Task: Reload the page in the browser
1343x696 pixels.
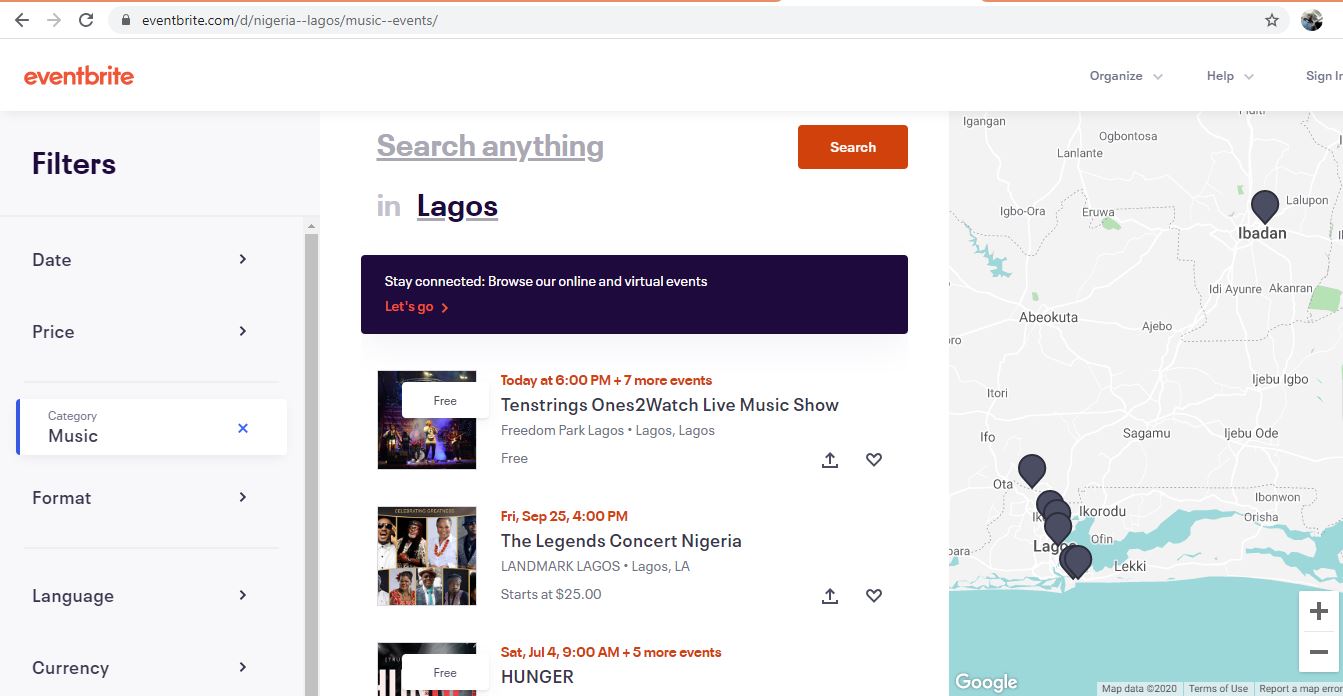Action: coord(86,20)
